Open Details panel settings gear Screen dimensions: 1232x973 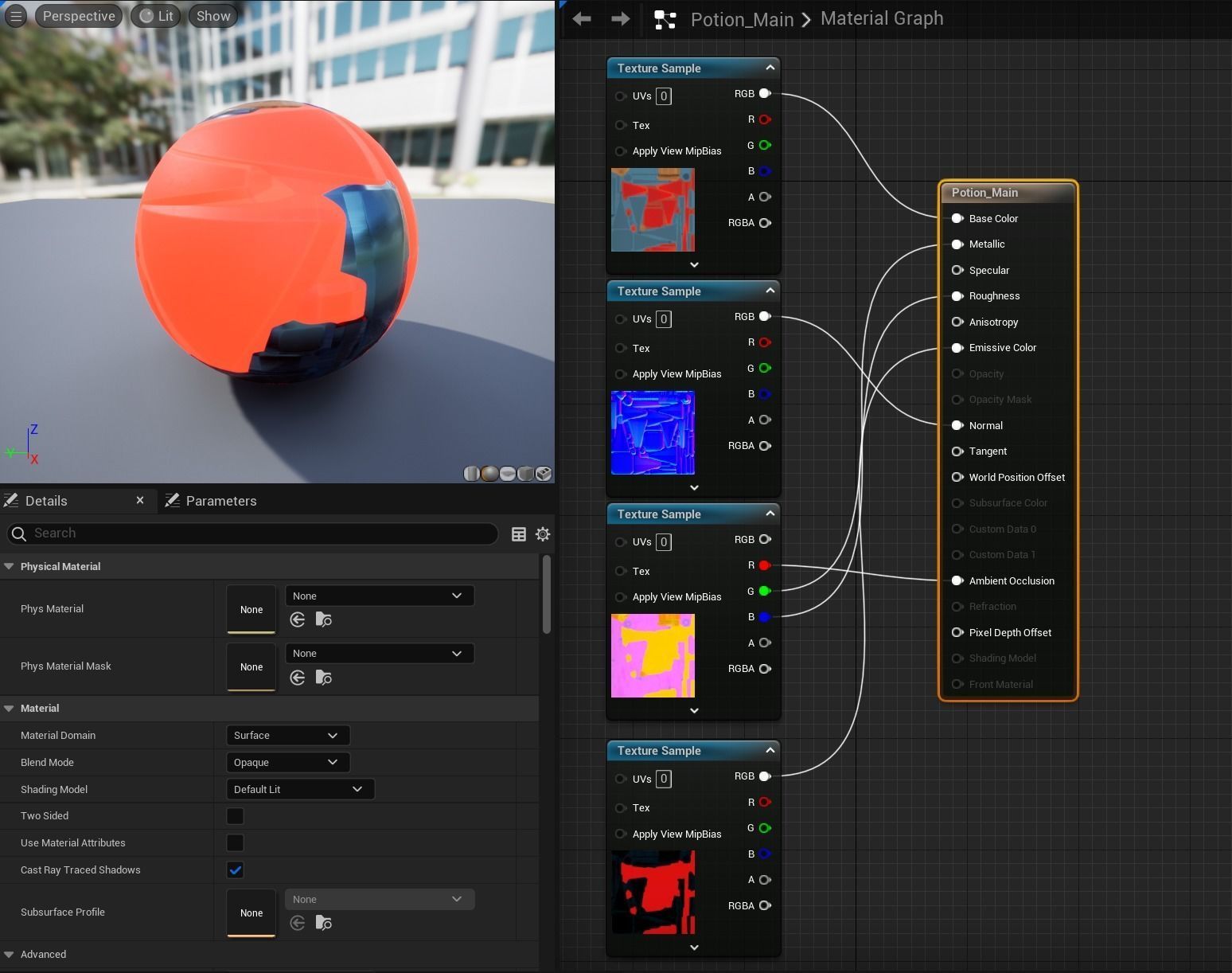click(543, 534)
